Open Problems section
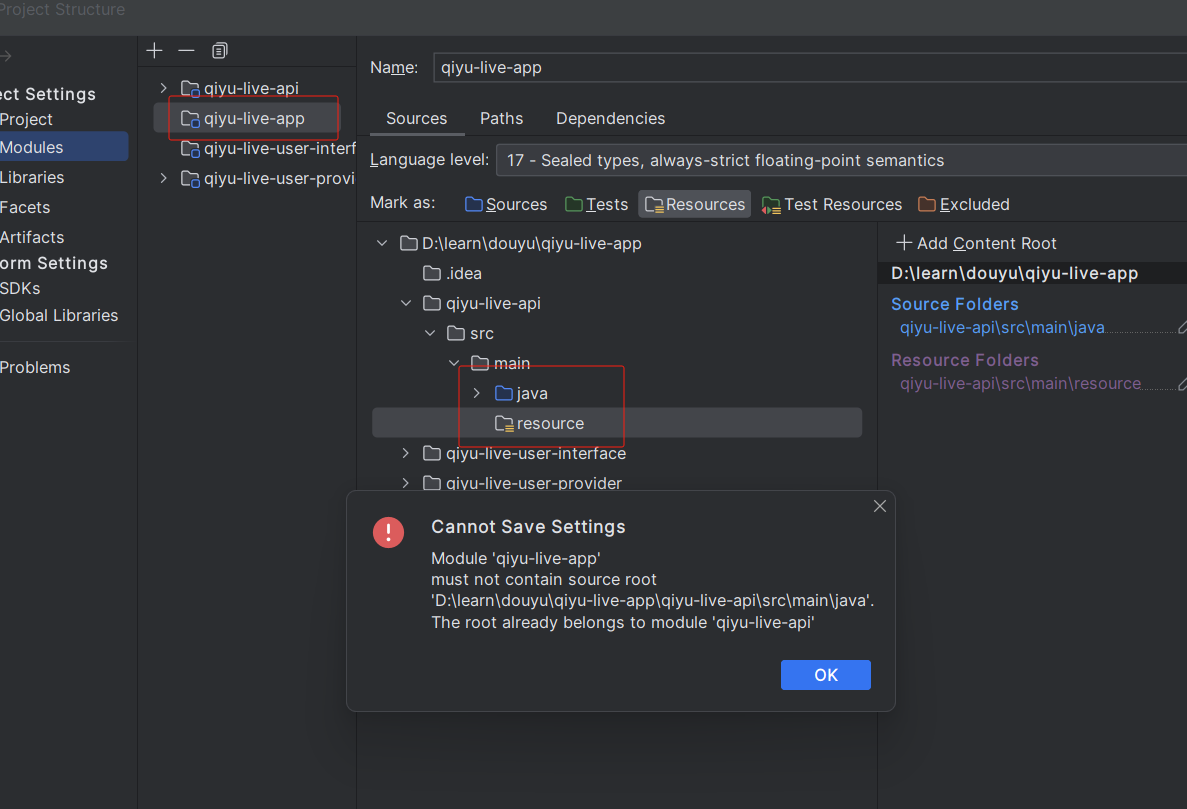1187x809 pixels. [x=35, y=368]
